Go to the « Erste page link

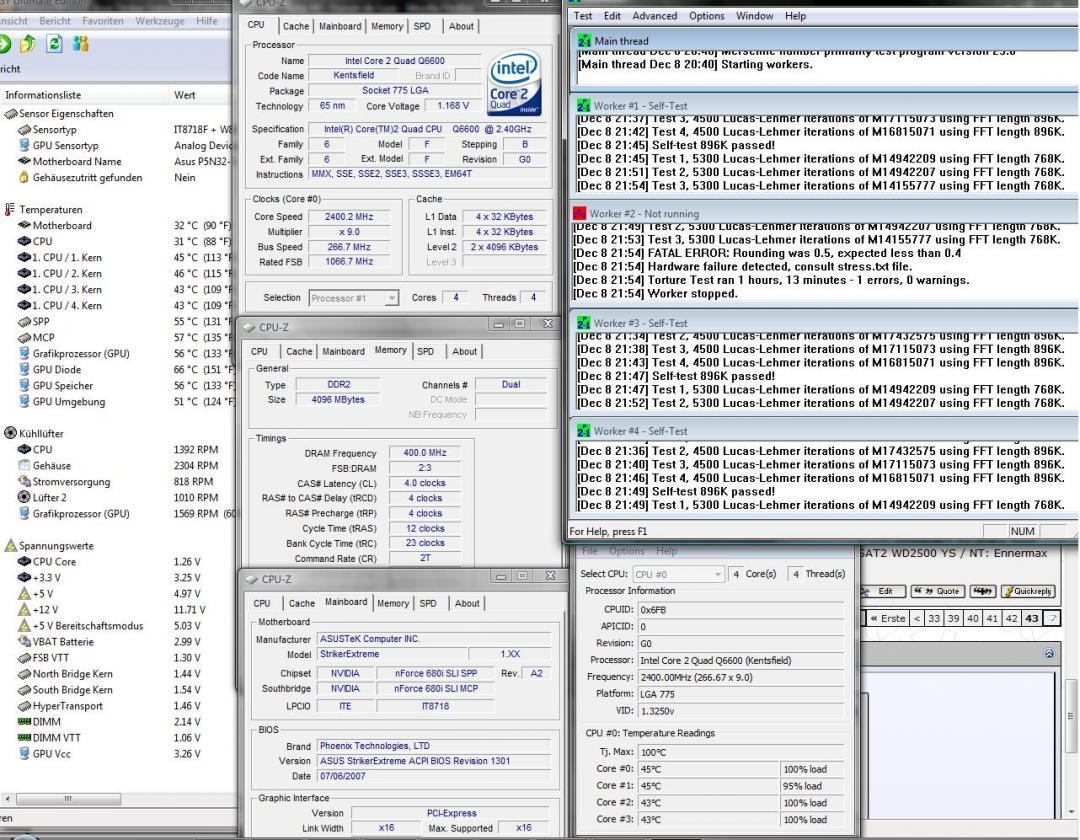click(888, 618)
